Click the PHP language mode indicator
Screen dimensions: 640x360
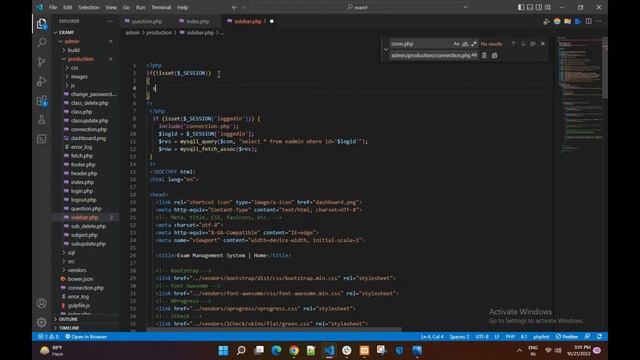510,337
